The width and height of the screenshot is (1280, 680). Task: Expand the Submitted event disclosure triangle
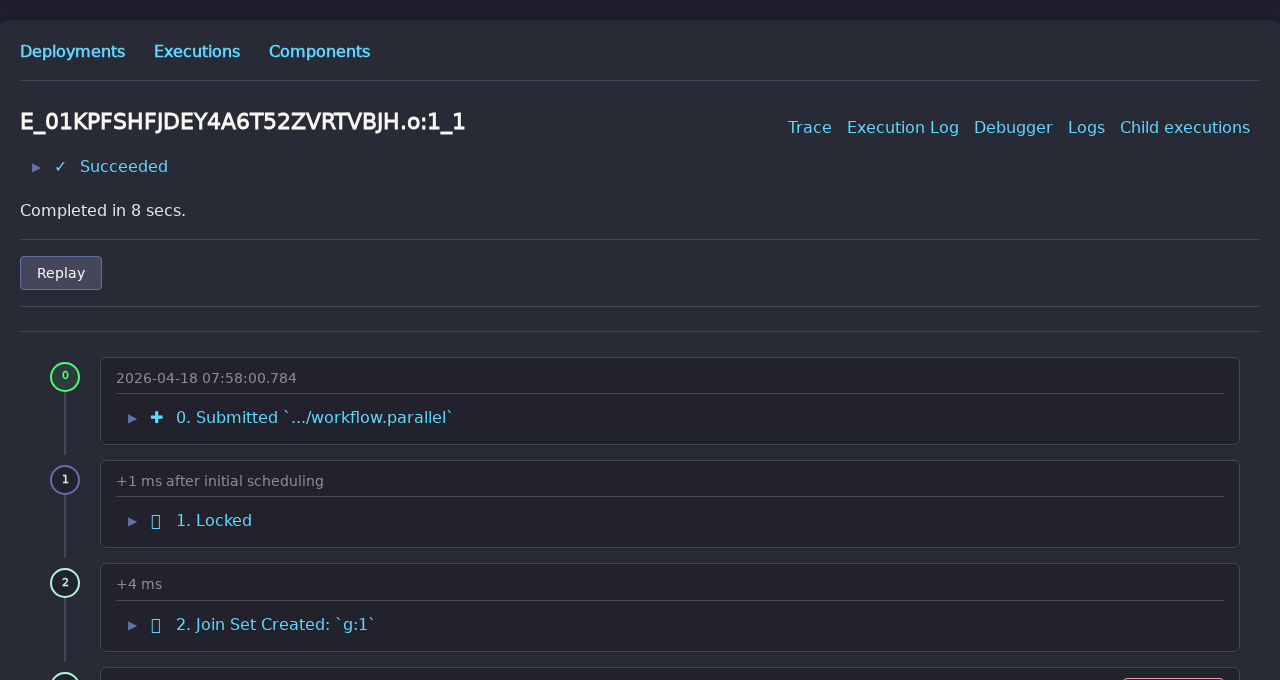pyautogui.click(x=133, y=418)
